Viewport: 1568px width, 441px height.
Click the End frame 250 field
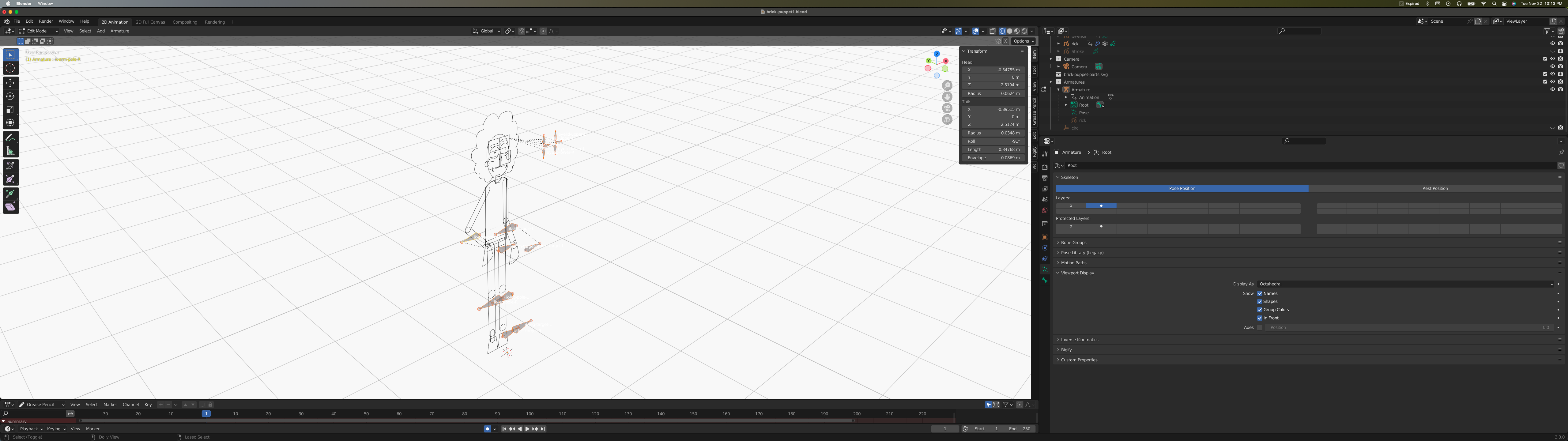point(1020,429)
